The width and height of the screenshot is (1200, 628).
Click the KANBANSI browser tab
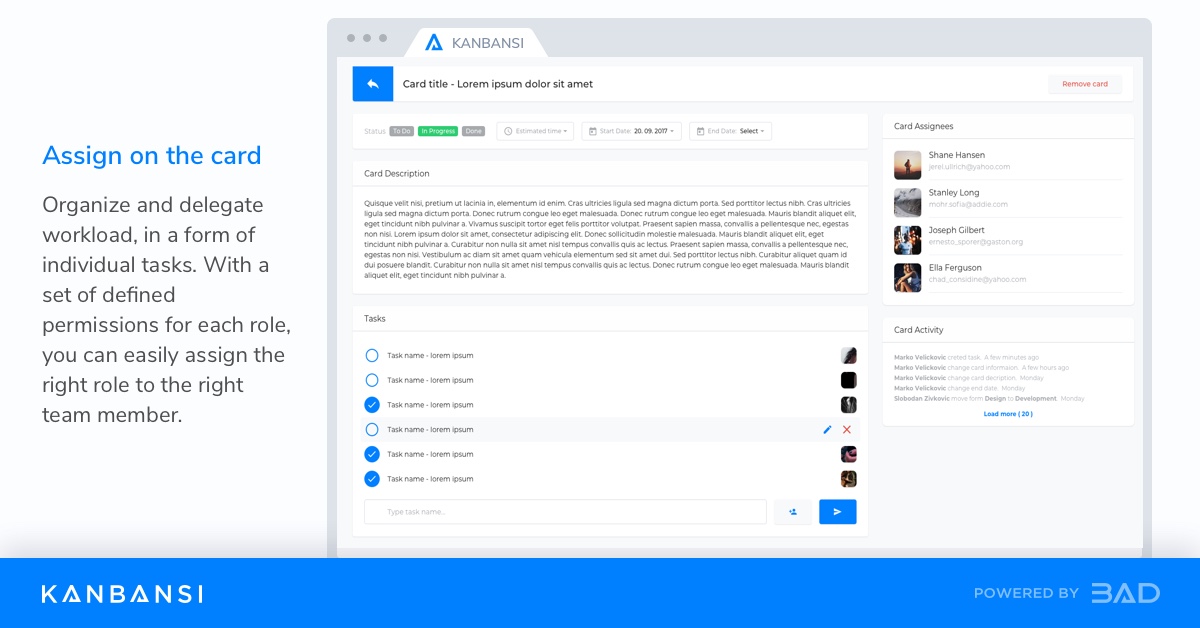click(x=476, y=42)
